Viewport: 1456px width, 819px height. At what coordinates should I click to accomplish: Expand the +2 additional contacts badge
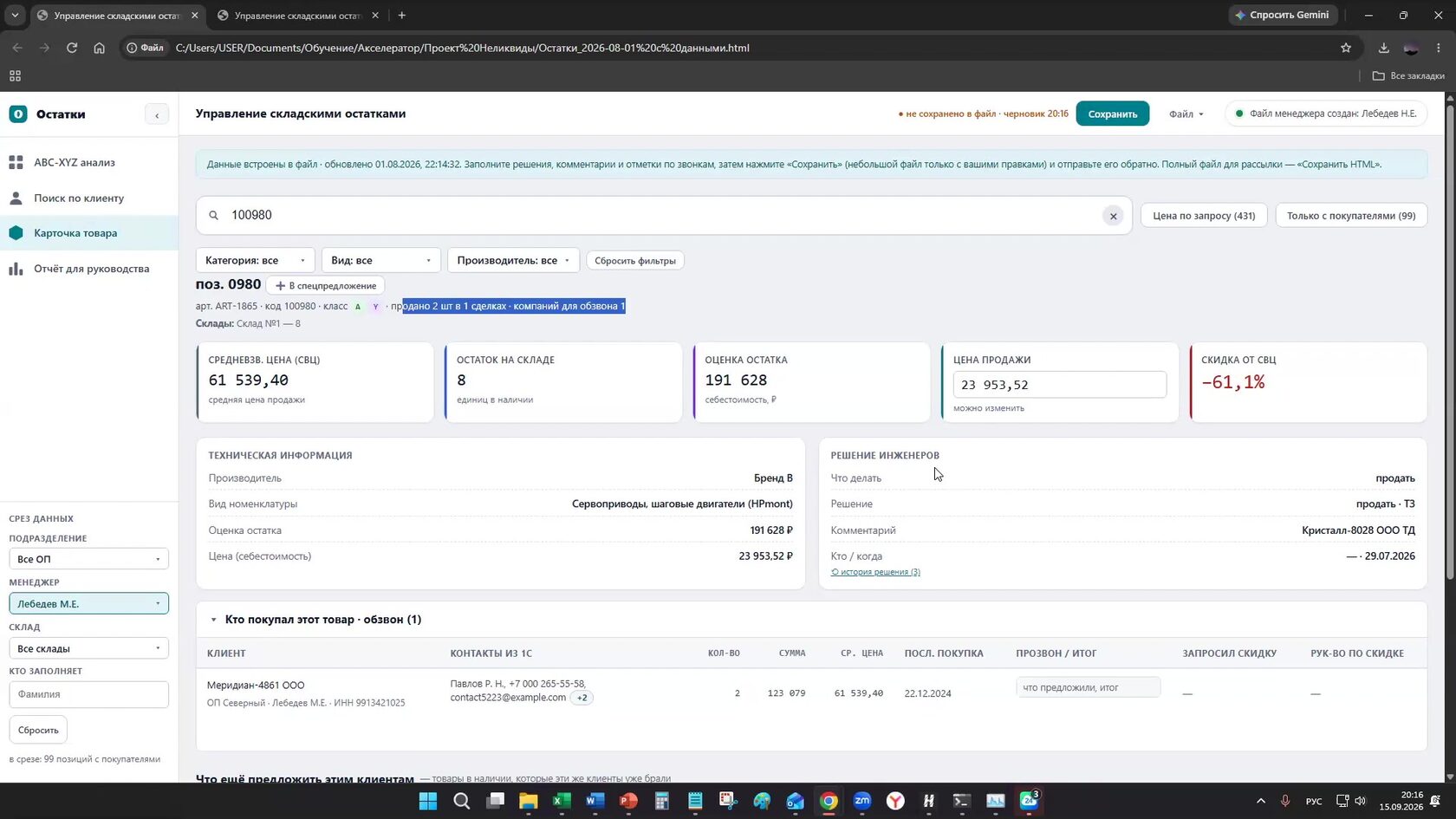tap(582, 698)
